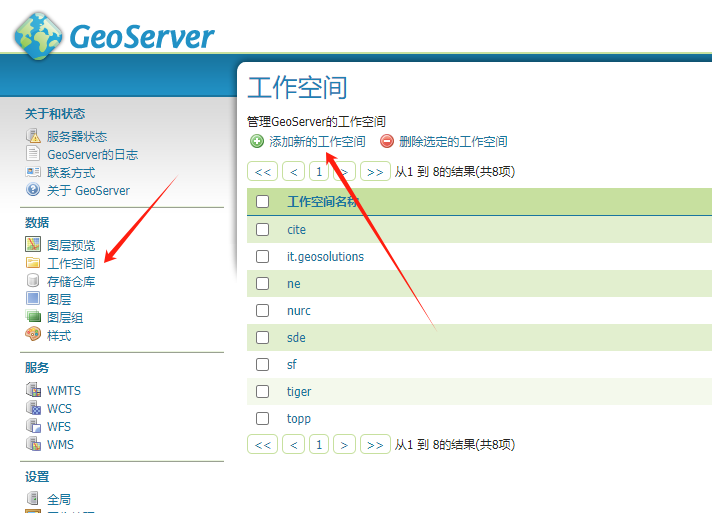This screenshot has width=712, height=513.
Task: Open 存储仓库 in the sidebar
Action: (x=71, y=281)
